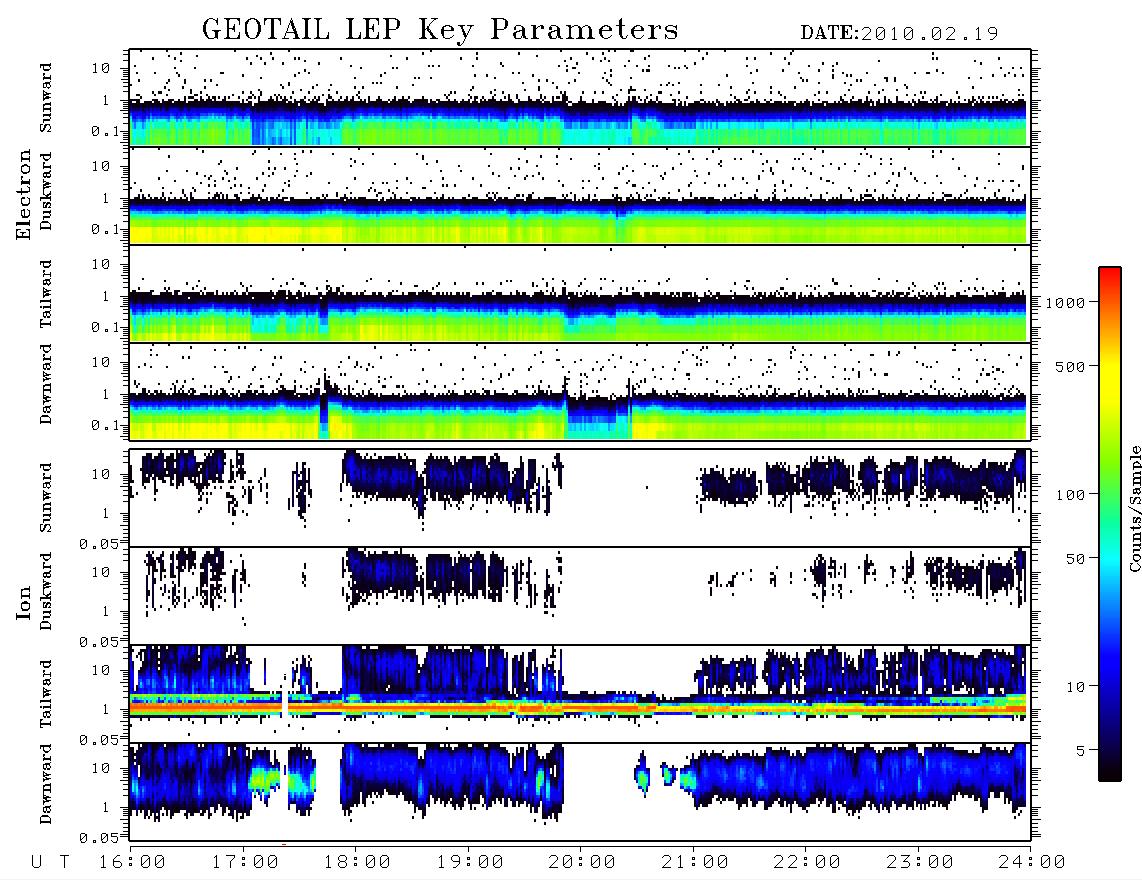The image size is (1142, 880).
Task: Click the Electron Duskward spectrogram panel
Action: [580, 195]
